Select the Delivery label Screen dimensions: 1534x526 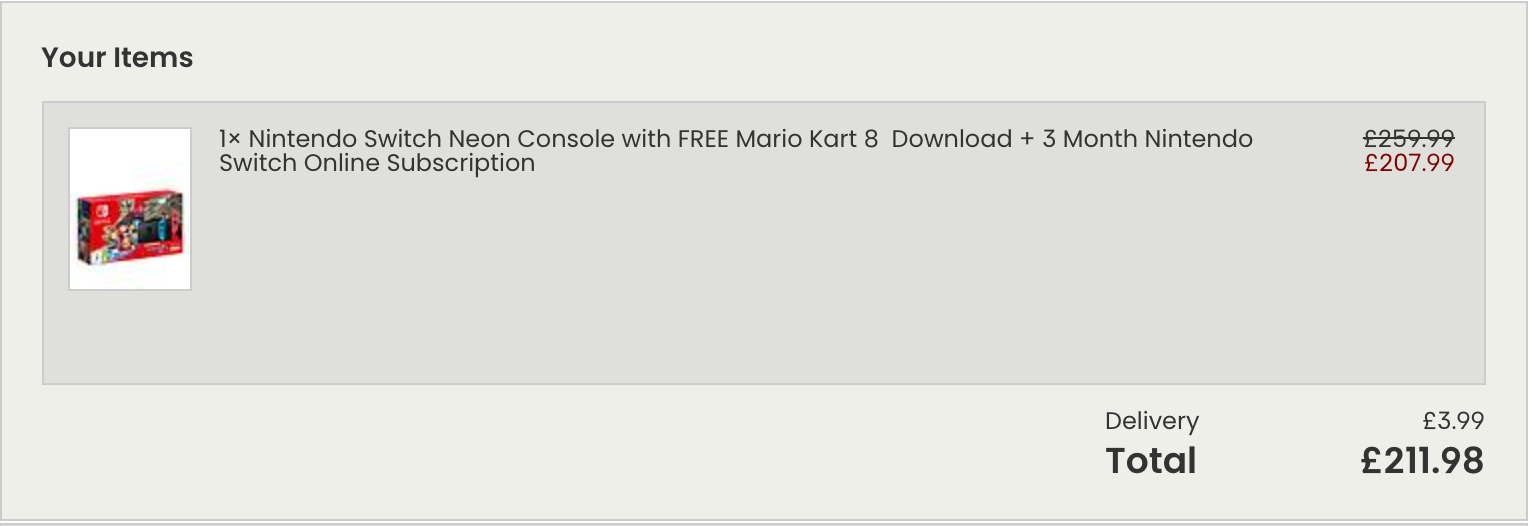pyautogui.click(x=1152, y=421)
